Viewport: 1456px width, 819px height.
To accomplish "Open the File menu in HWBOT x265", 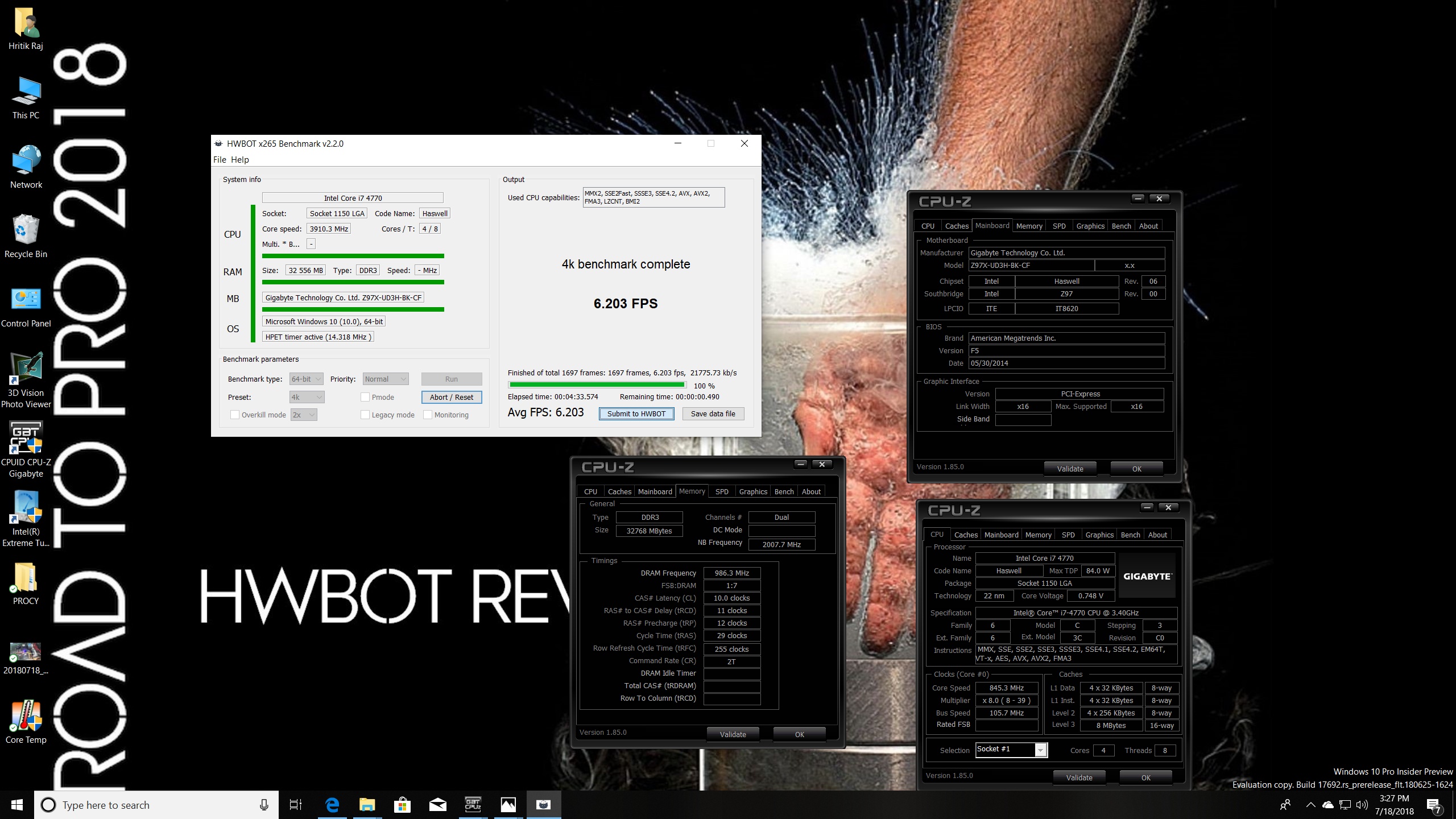I will click(x=220, y=159).
